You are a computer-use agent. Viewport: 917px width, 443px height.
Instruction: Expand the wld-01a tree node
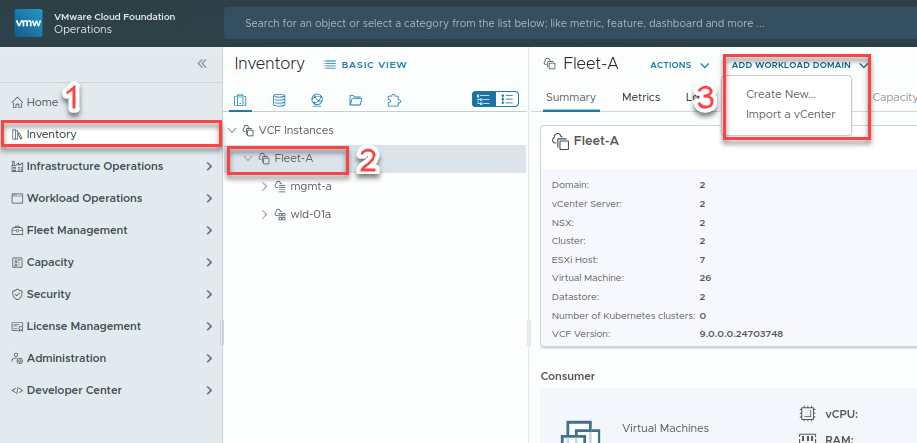click(264, 214)
